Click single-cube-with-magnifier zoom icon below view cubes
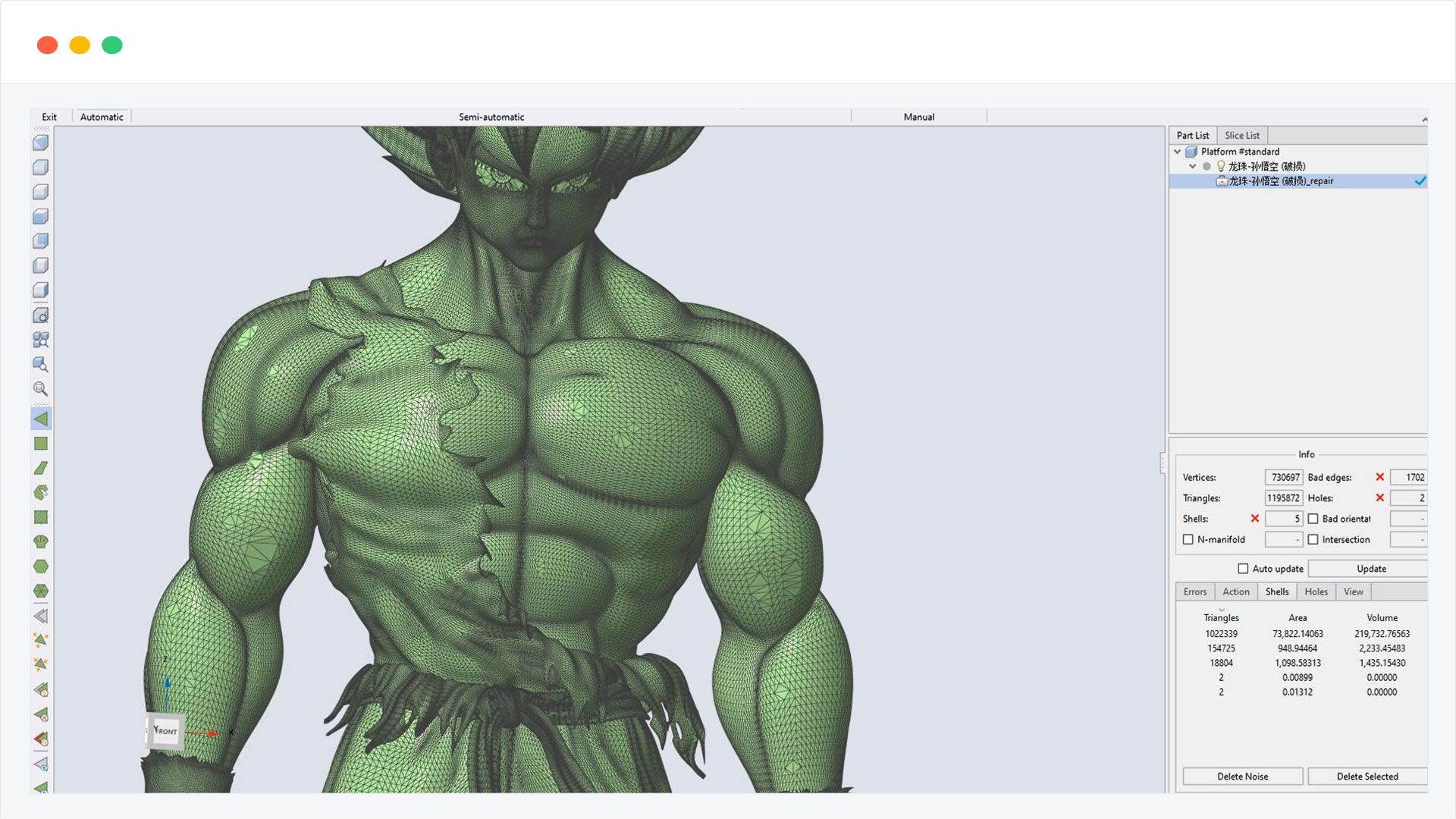This screenshot has height=819, width=1456. (x=41, y=315)
